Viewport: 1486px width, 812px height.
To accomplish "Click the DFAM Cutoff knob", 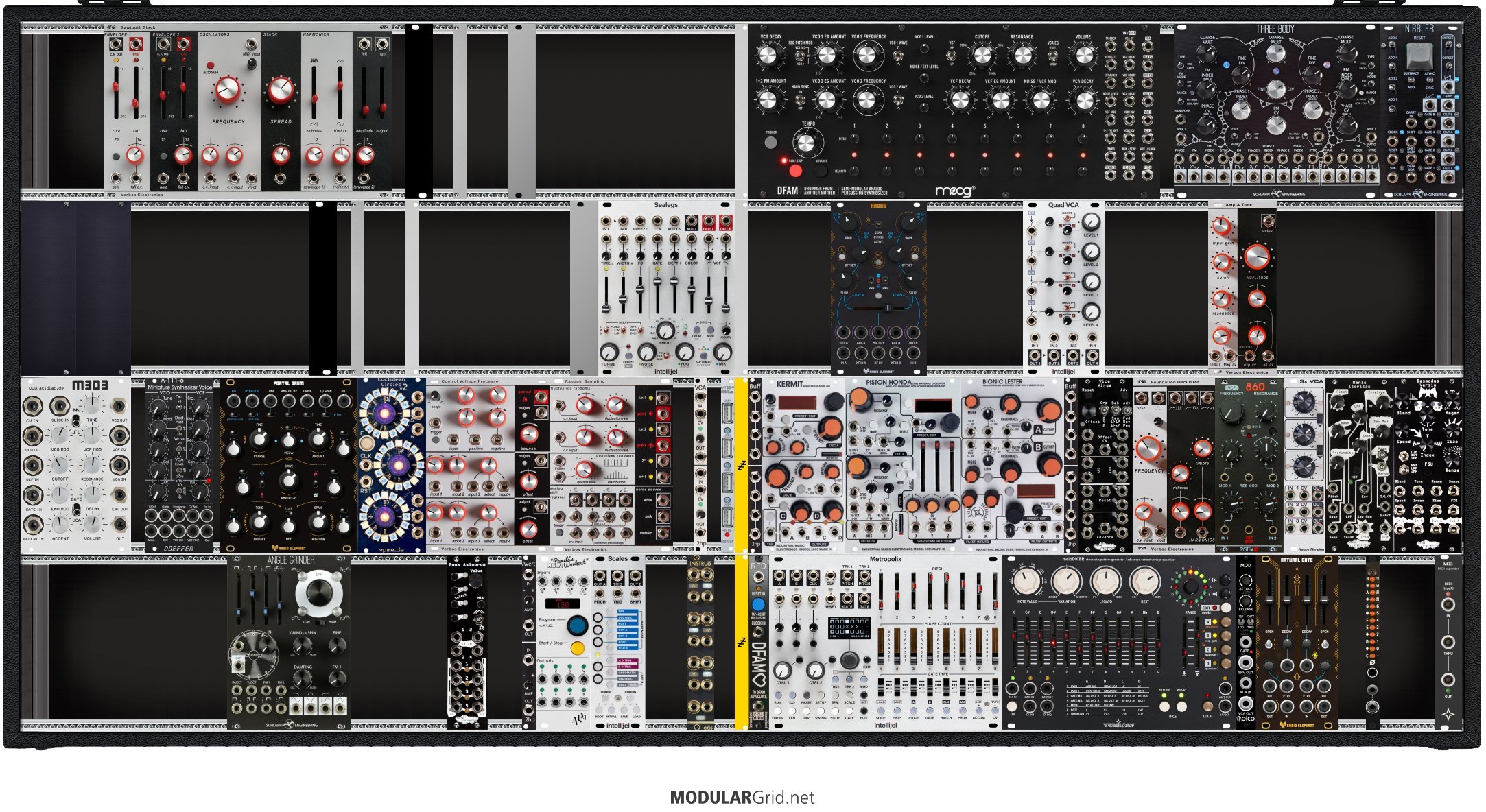I will click(982, 56).
